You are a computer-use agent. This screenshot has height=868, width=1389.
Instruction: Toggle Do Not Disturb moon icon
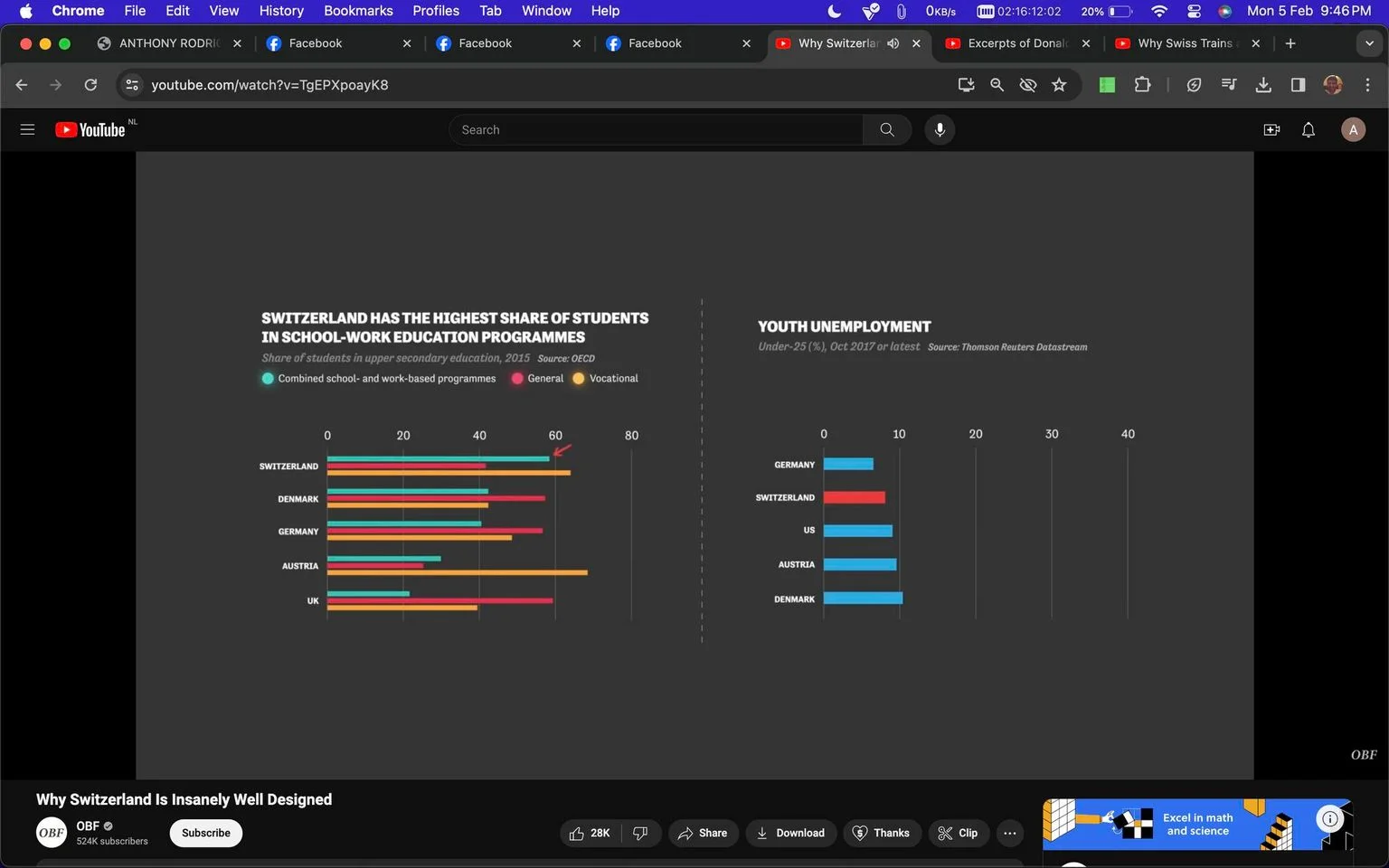click(x=835, y=11)
